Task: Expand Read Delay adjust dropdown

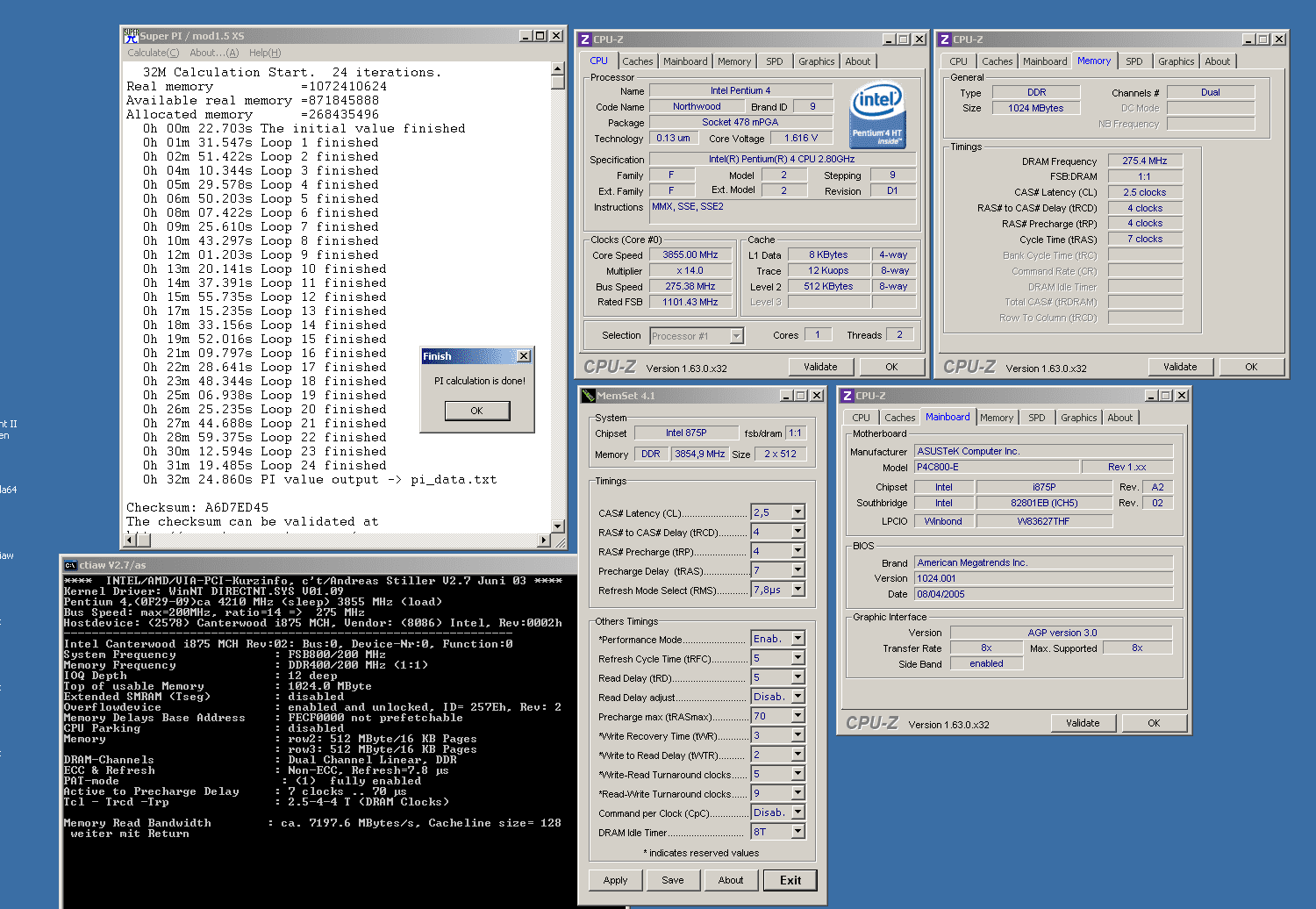Action: click(798, 697)
